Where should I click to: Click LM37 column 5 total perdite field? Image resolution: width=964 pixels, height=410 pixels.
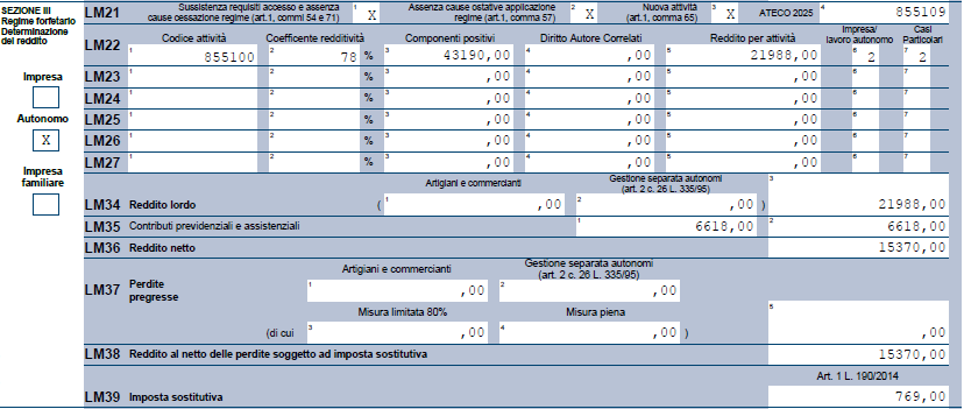858,321
